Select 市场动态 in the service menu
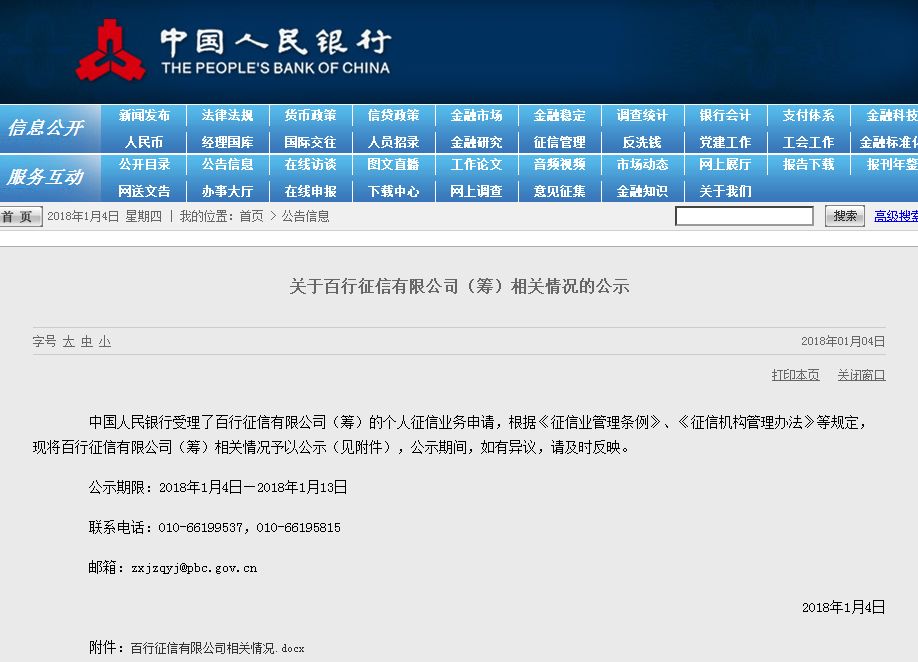Image resolution: width=918 pixels, height=662 pixels. coord(642,164)
